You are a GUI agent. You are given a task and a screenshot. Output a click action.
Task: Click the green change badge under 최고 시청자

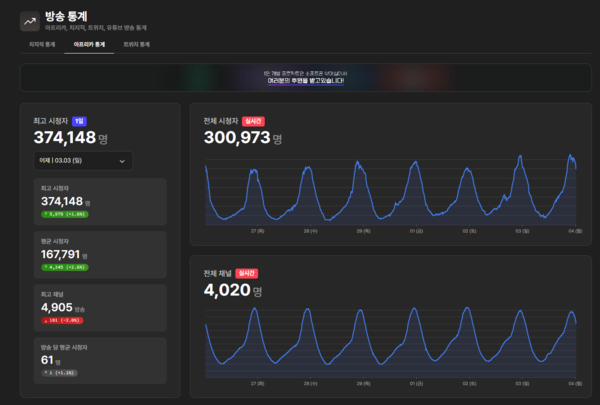point(64,214)
